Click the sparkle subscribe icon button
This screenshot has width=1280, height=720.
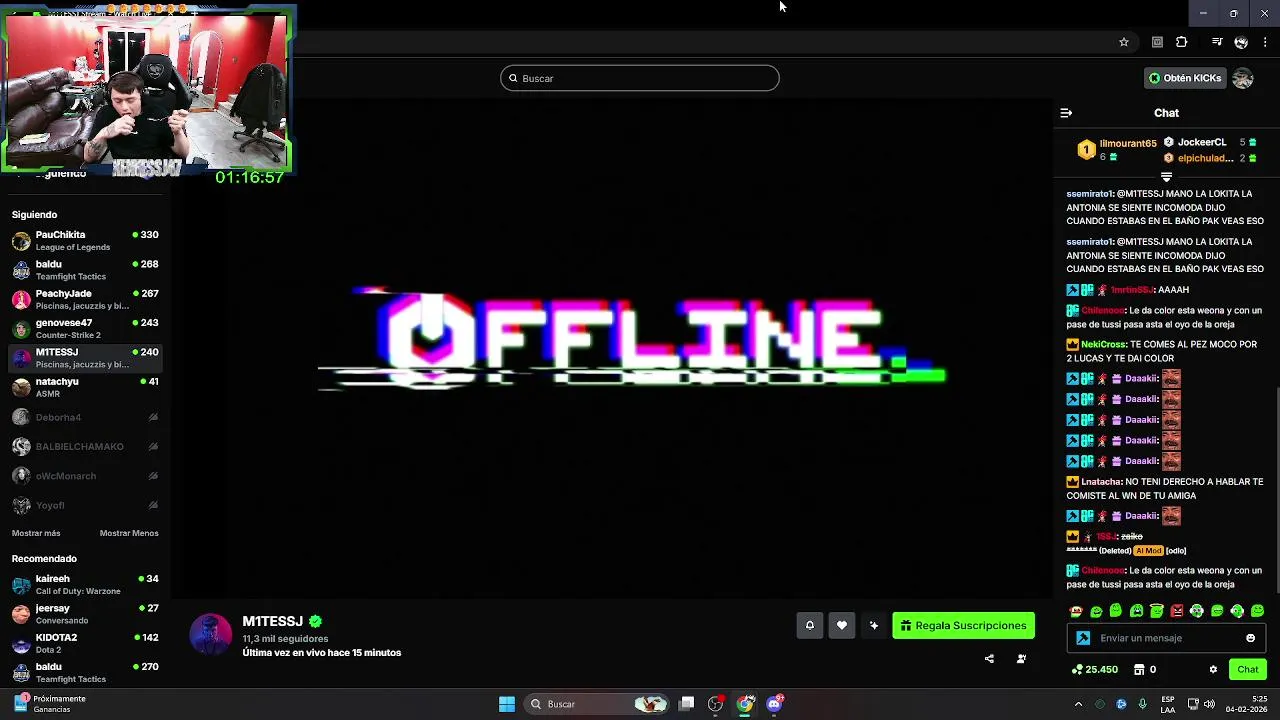coord(874,625)
